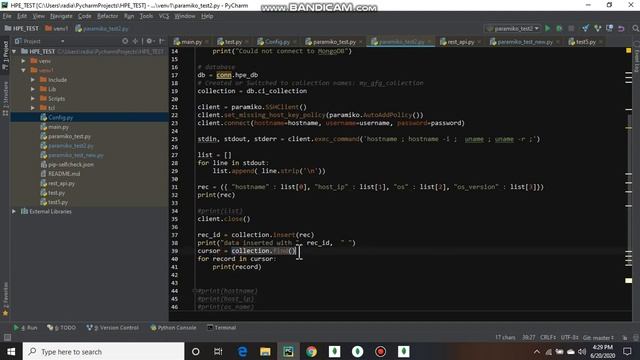Image resolution: width=640 pixels, height=360 pixels.
Task: Toggle tool window bars corner icon
Action: click(7, 337)
